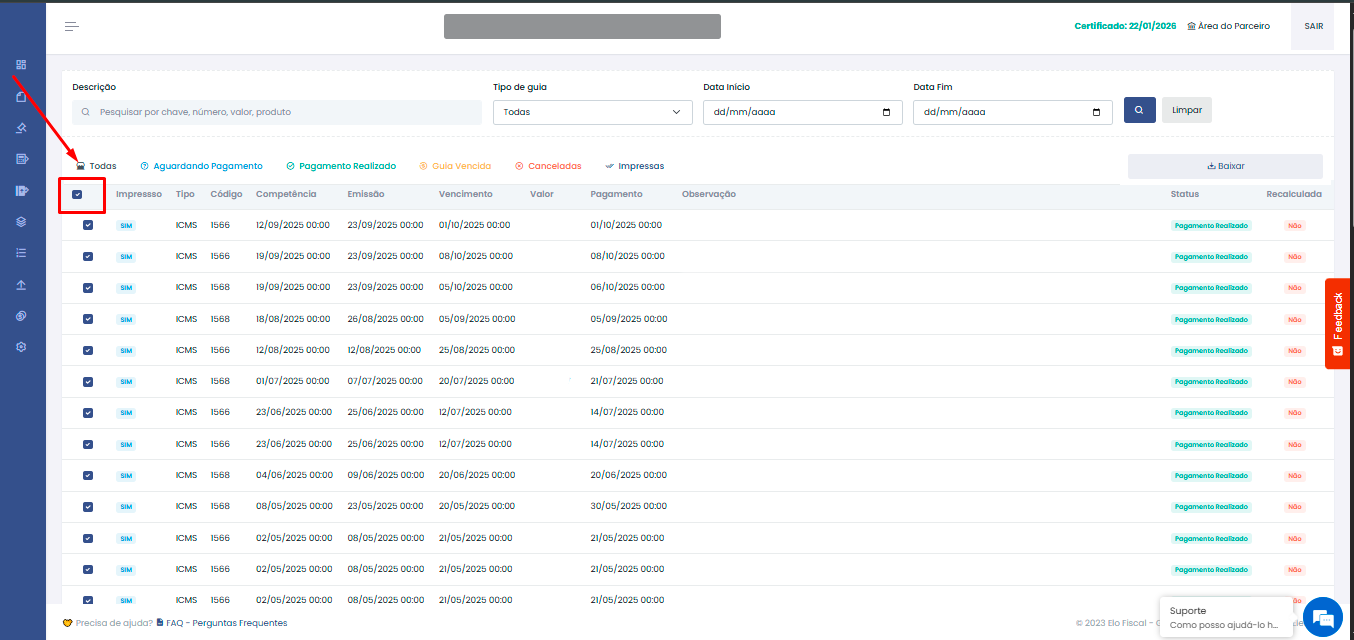Click Vencimento cell 25/08/2025 00:00
This screenshot has height=640, width=1354.
pos(477,350)
